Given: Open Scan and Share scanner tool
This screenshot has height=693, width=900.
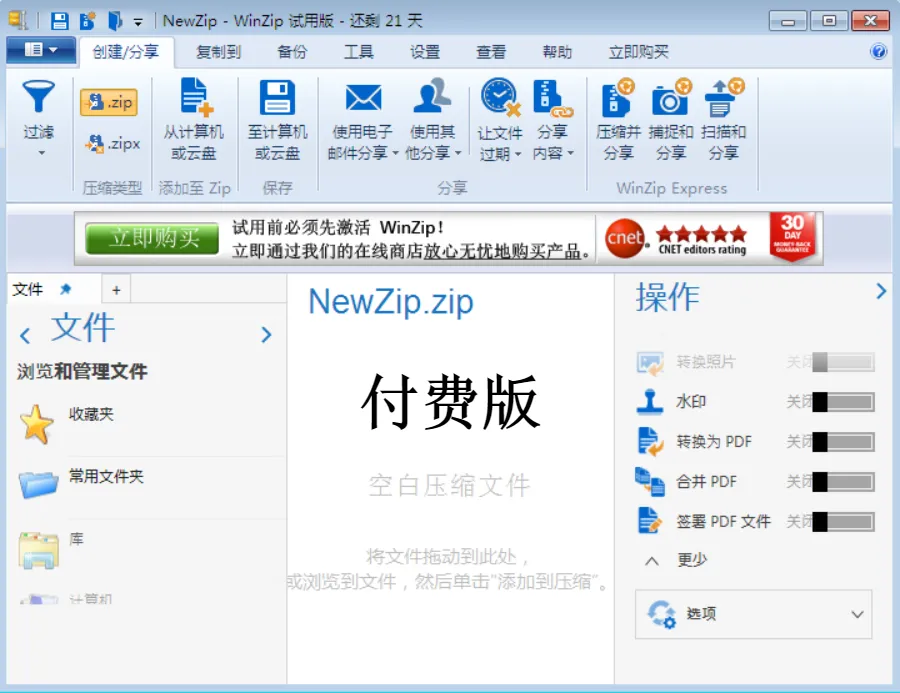Looking at the screenshot, I should pyautogui.click(x=723, y=119).
